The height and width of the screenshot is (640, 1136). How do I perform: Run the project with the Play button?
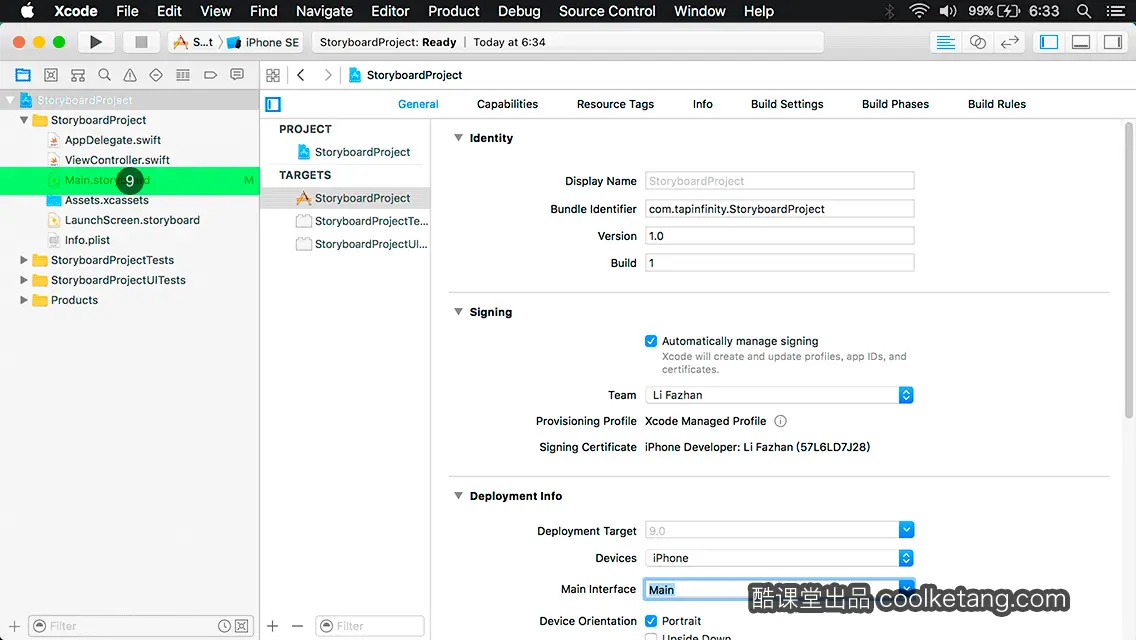tap(96, 42)
